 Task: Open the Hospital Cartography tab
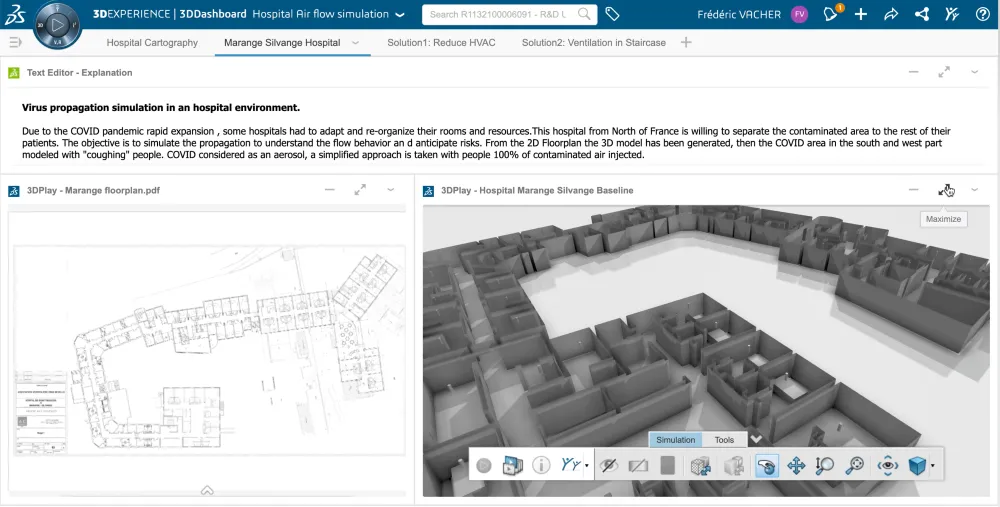click(152, 43)
